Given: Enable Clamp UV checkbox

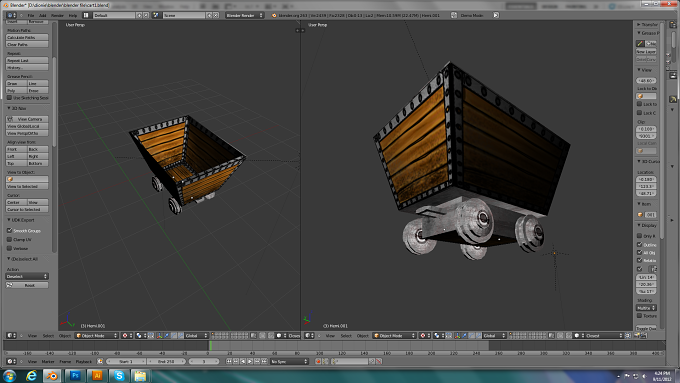Looking at the screenshot, I should (x=9, y=239).
